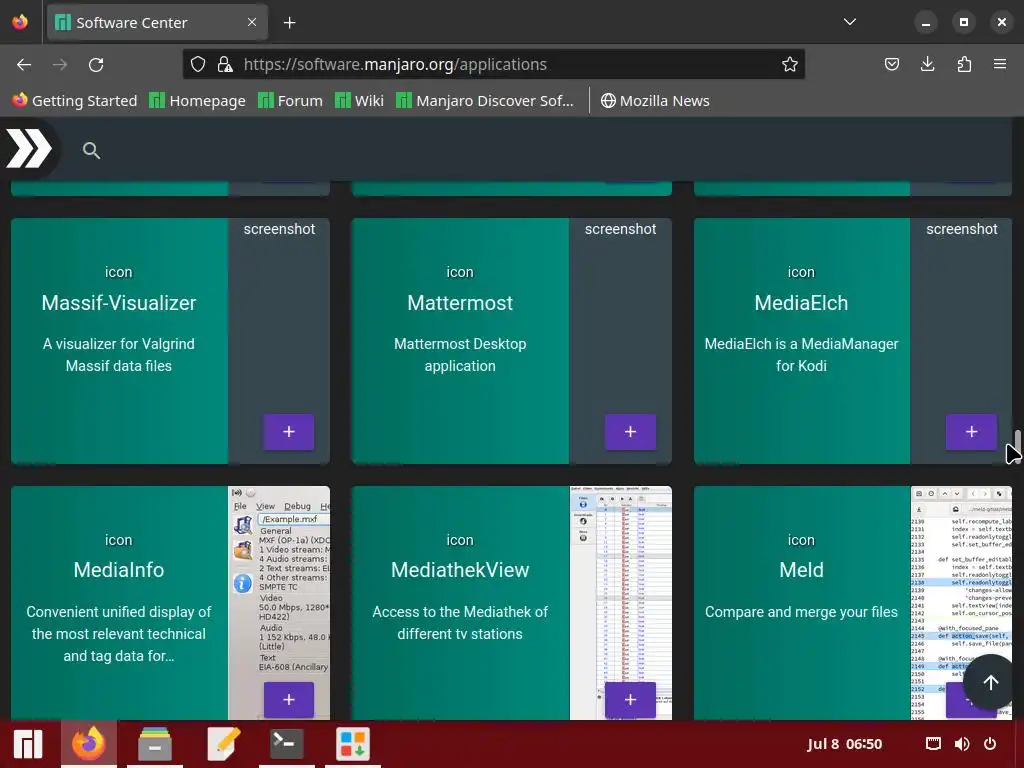Open the power button in tray
Image resolution: width=1024 pixels, height=768 pixels.
(x=990, y=744)
